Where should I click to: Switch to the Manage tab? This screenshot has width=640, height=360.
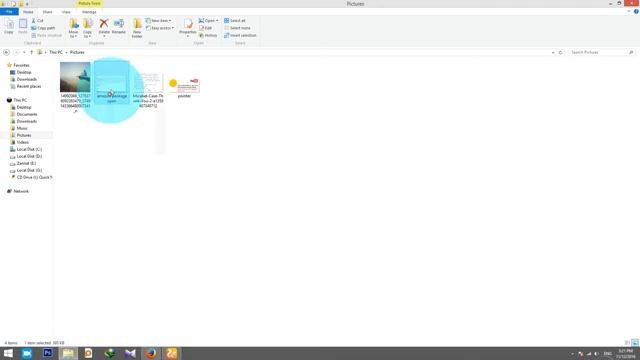click(89, 12)
